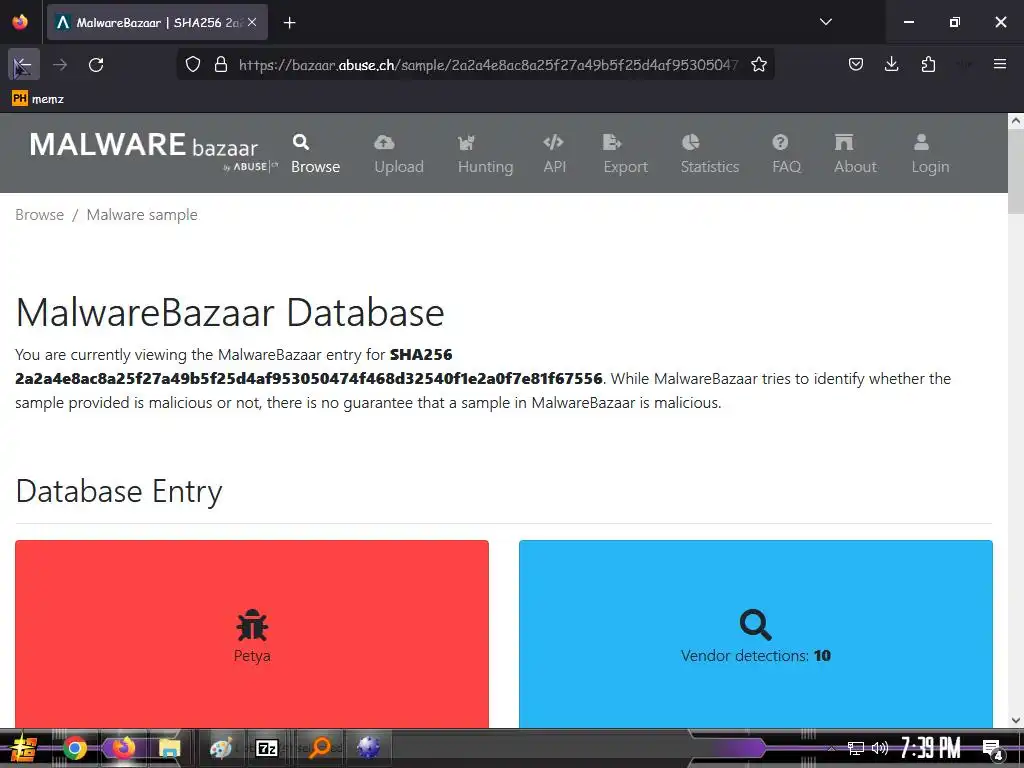The image size is (1024, 768).
Task: Open the Upload menu item
Action: click(x=398, y=154)
